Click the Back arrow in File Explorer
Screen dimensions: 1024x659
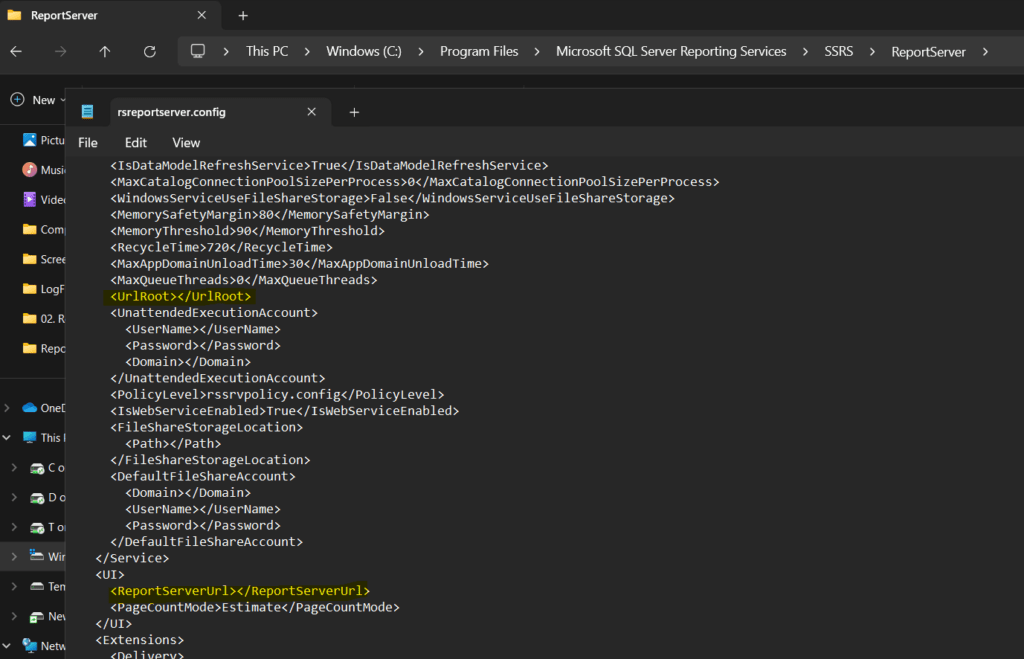pyautogui.click(x=16, y=52)
